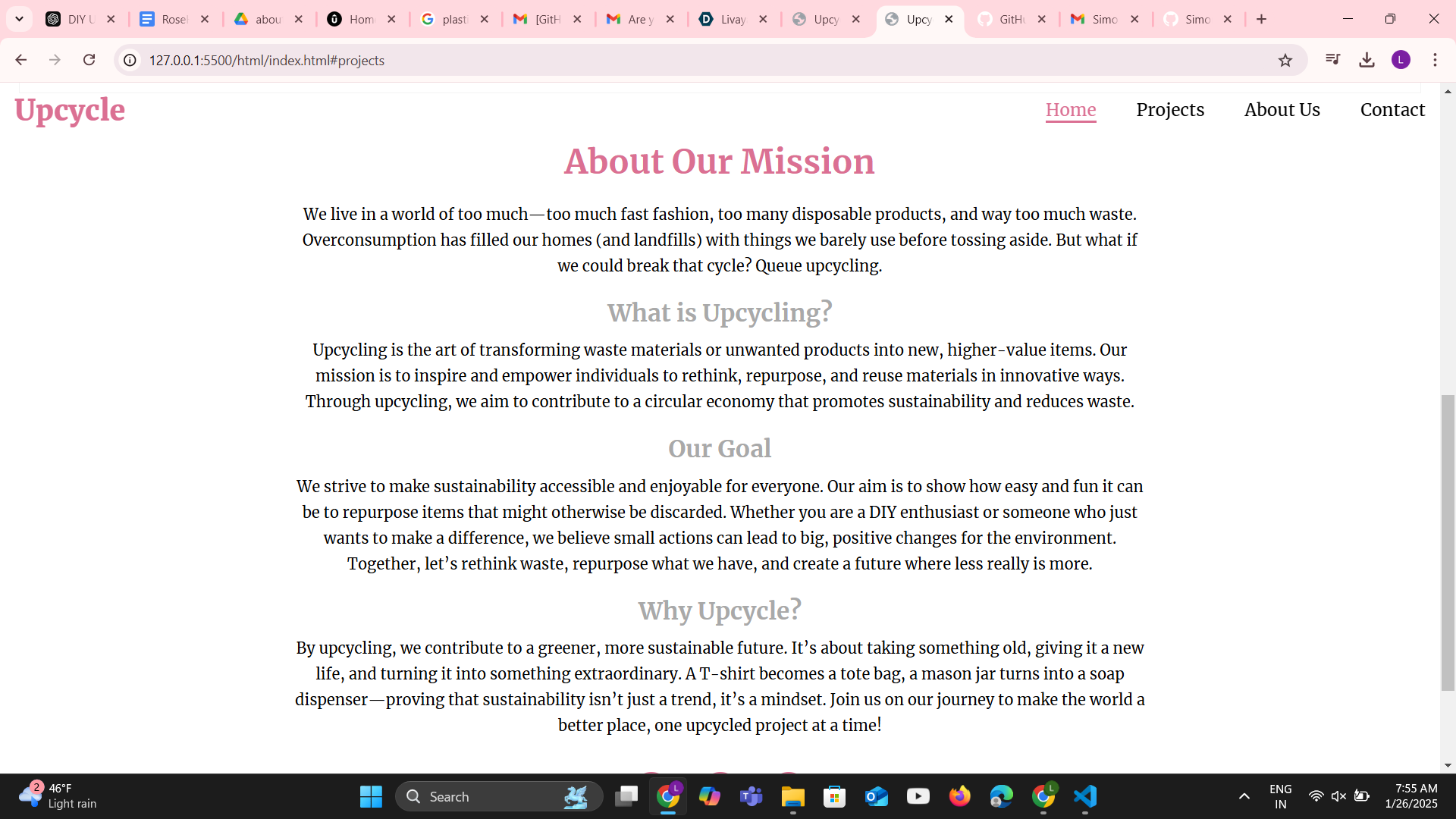This screenshot has height=819, width=1456.
Task: Open the Chrome three-dot menu
Action: 1435,60
